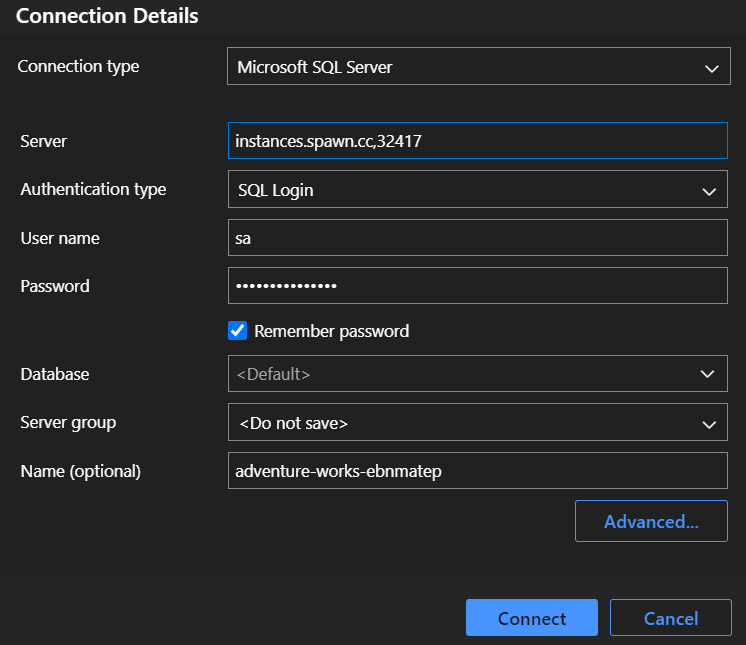This screenshot has height=645, width=746.
Task: Open the Server group dropdown
Action: pos(478,422)
